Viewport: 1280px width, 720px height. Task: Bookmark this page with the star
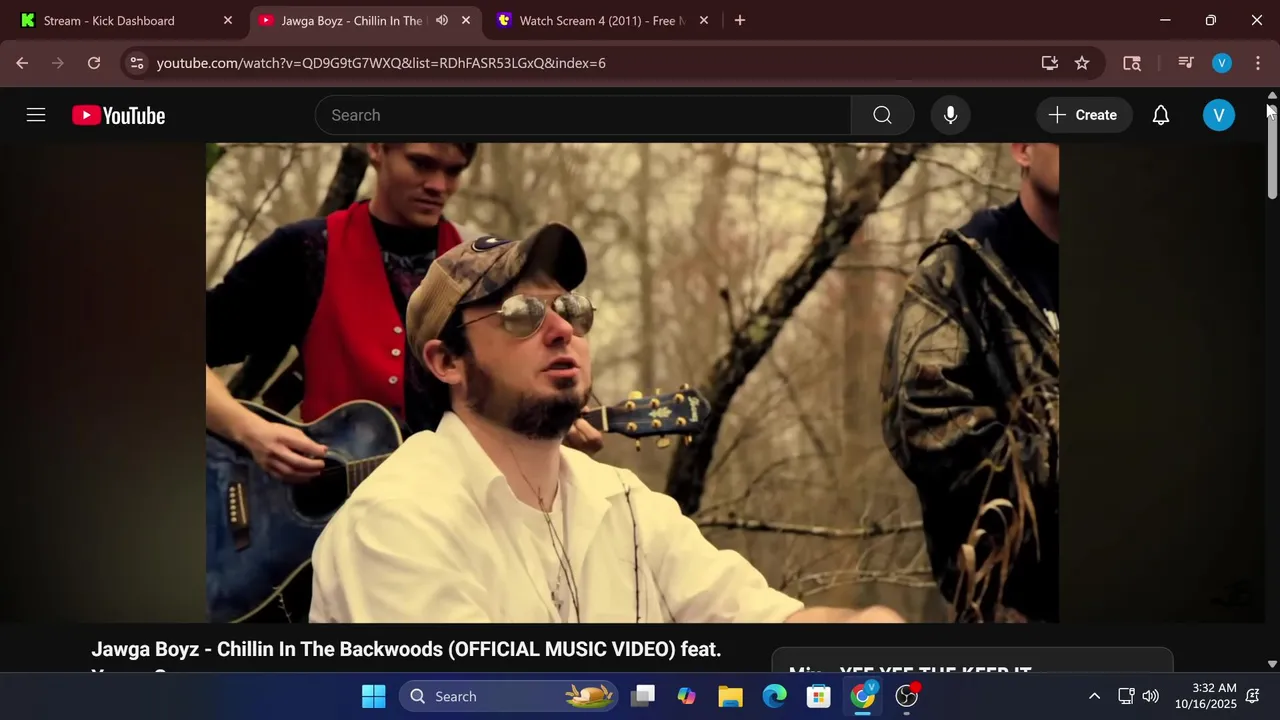pos(1082,63)
